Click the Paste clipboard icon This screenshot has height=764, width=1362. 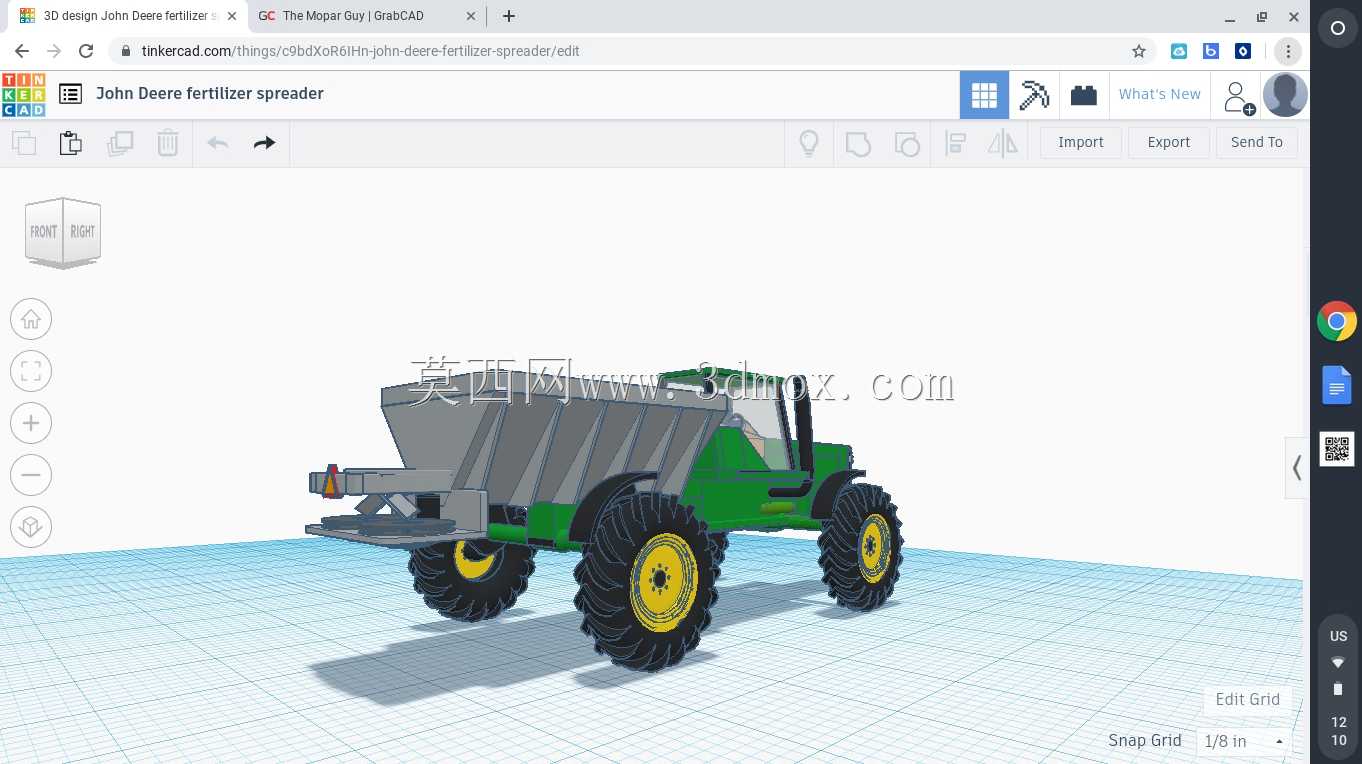click(71, 143)
